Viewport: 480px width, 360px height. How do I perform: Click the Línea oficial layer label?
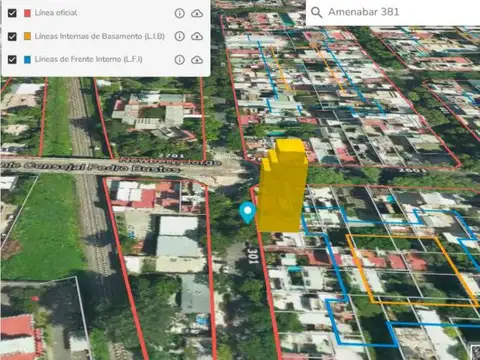(x=56, y=13)
